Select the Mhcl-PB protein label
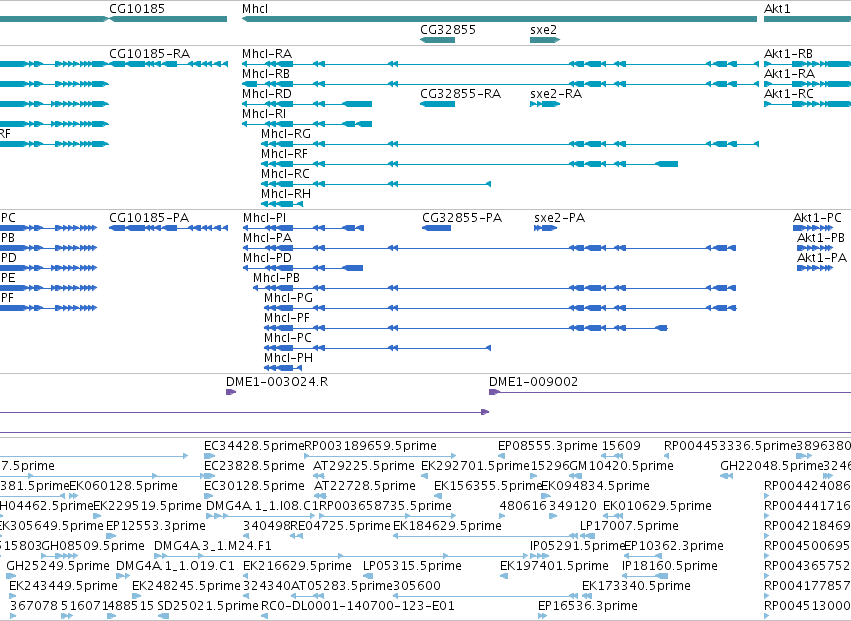 click(277, 278)
